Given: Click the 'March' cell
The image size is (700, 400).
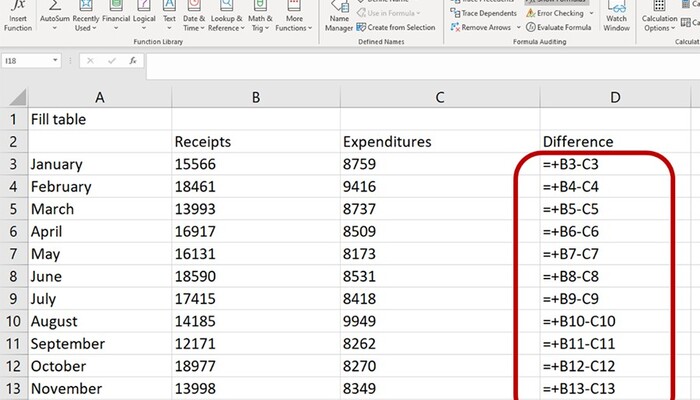Looking at the screenshot, I should pos(100,209).
